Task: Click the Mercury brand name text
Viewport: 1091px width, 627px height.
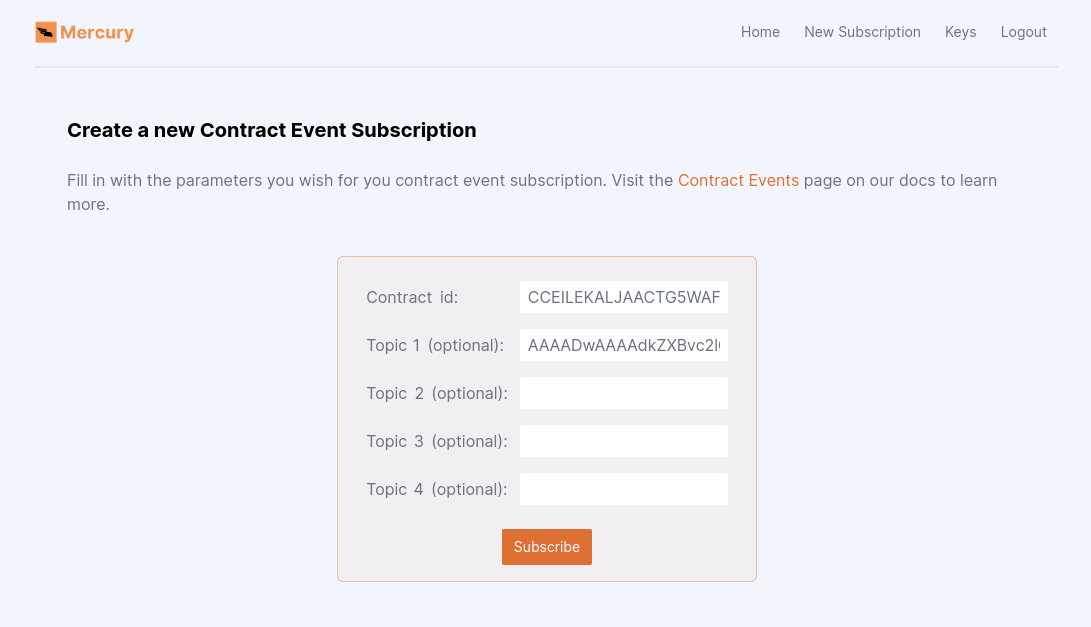Action: pos(97,32)
